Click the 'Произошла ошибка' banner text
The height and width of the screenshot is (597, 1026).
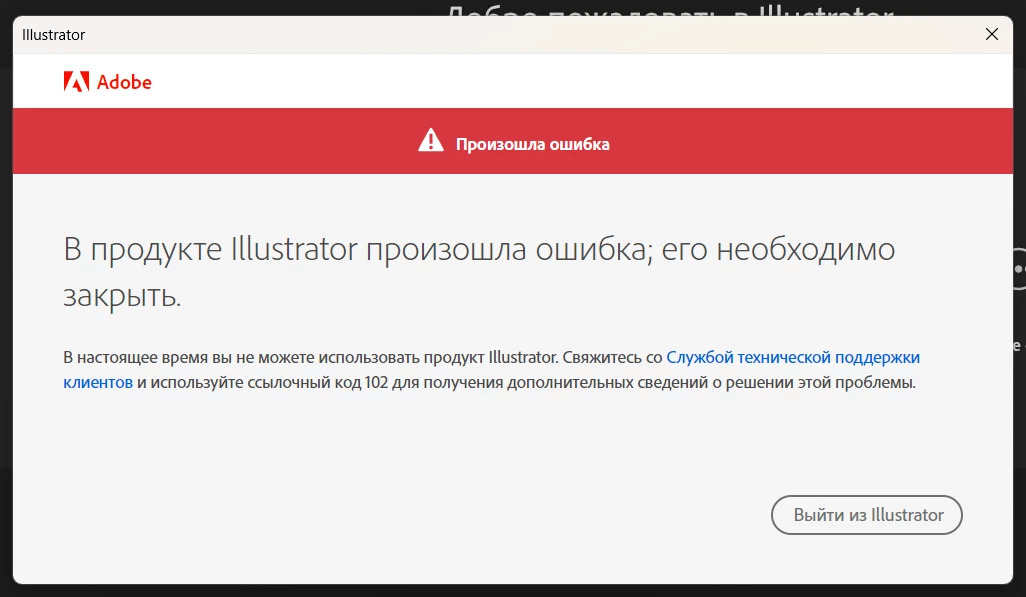pyautogui.click(x=533, y=144)
